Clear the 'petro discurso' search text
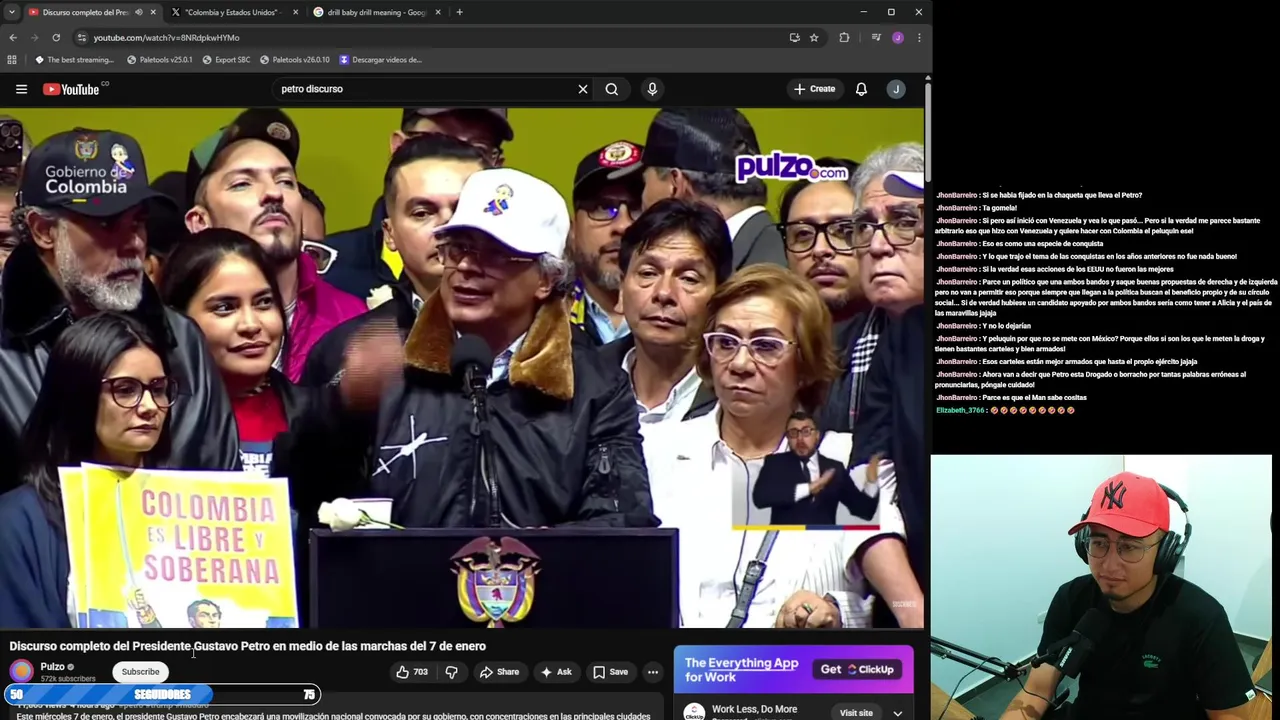The width and height of the screenshot is (1280, 720). (583, 89)
